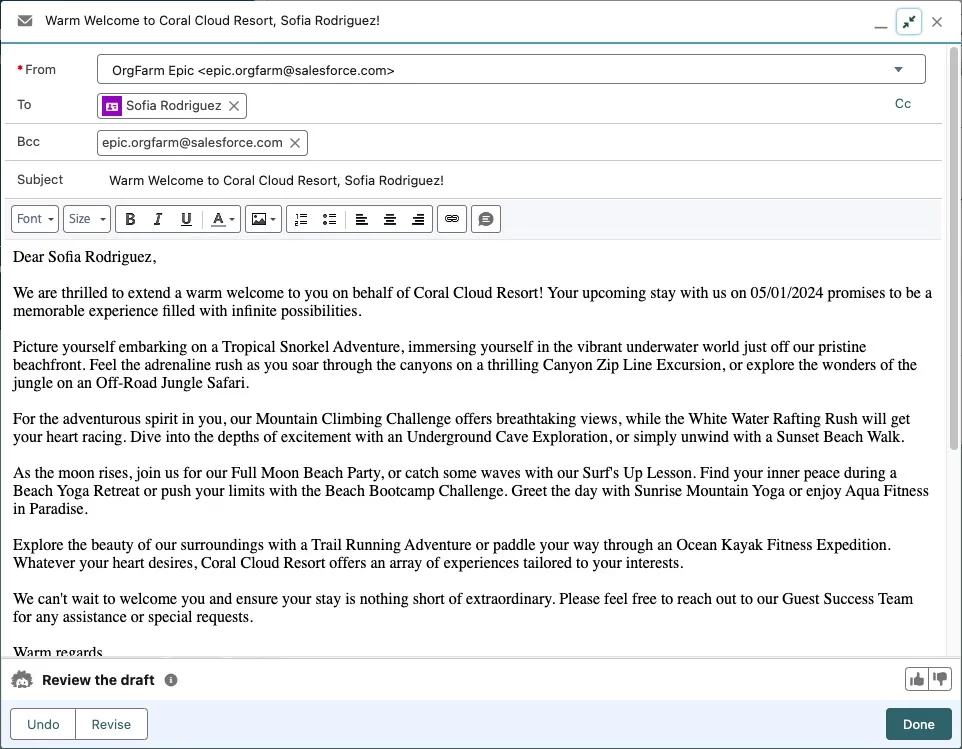Click the quick text speech bubble icon

click(x=486, y=219)
